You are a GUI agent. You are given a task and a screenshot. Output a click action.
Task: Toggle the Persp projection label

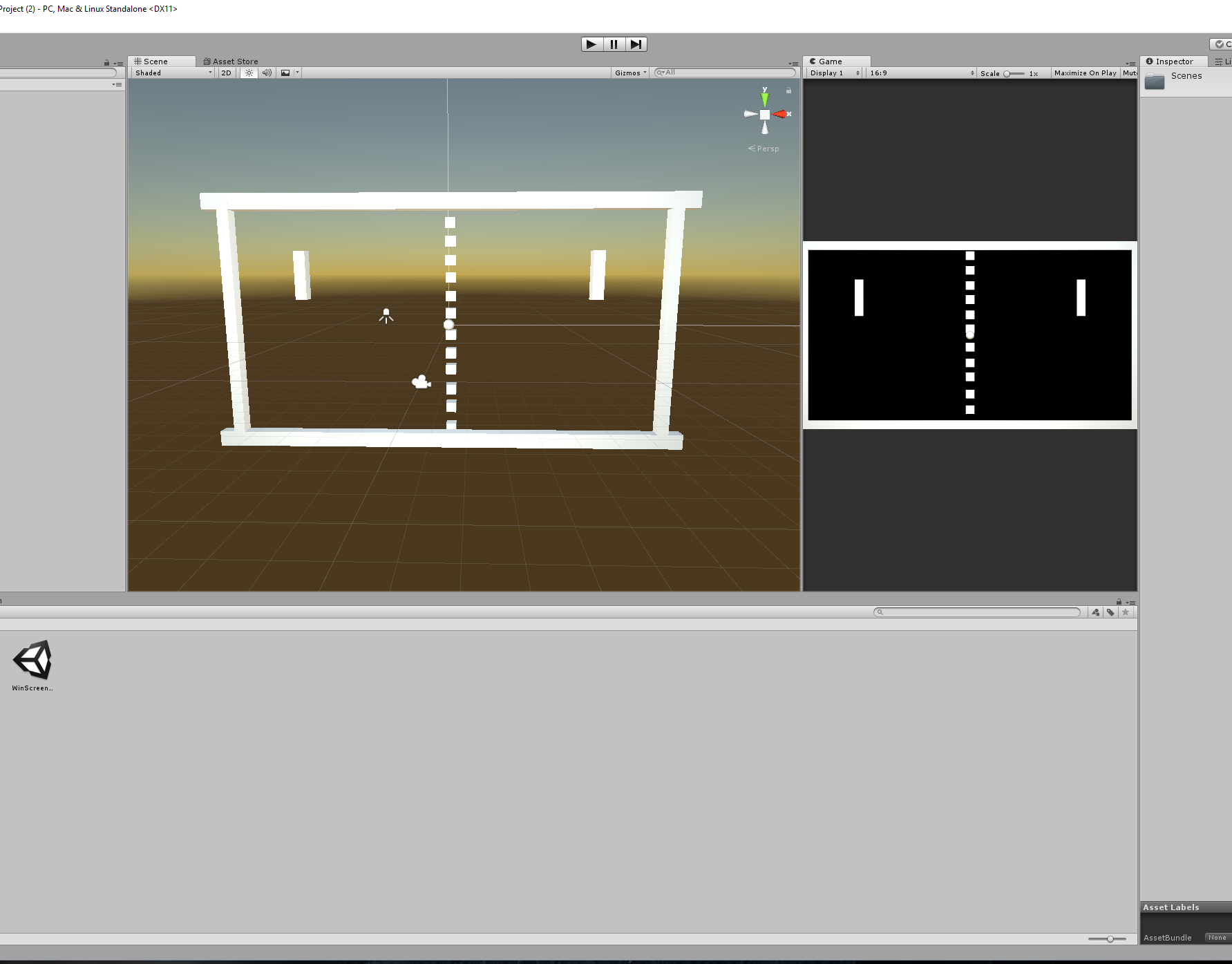[764, 149]
